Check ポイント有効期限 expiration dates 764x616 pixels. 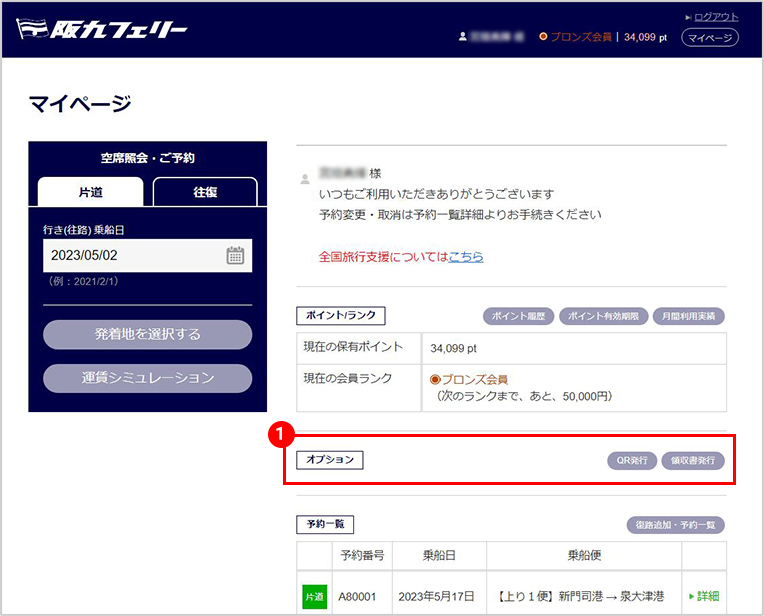601,316
